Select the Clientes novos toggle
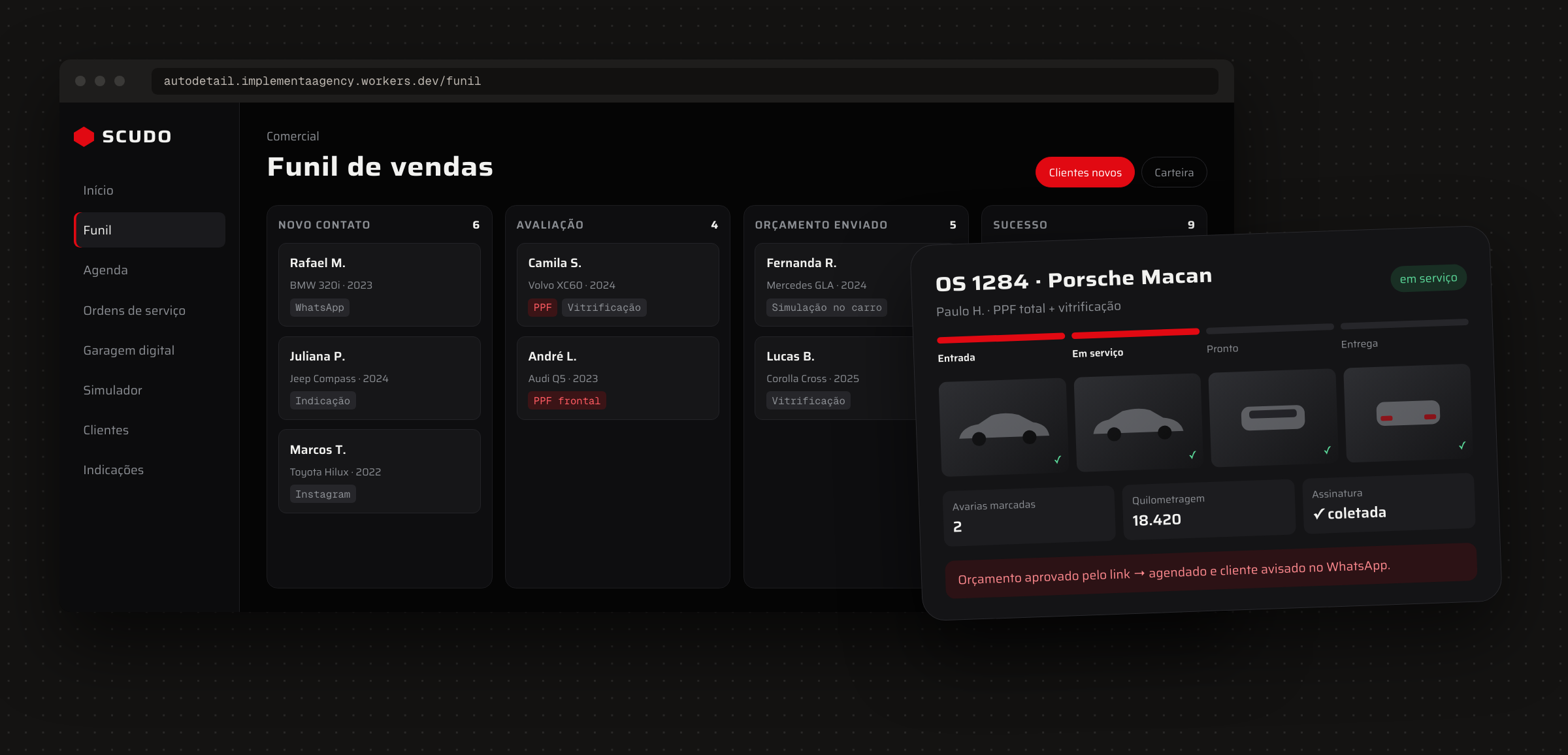 click(x=1085, y=172)
